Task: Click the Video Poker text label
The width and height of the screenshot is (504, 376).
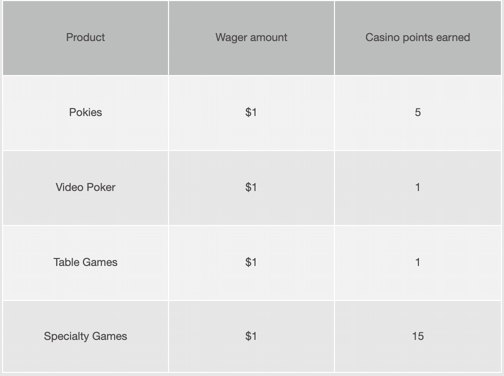Action: point(85,187)
